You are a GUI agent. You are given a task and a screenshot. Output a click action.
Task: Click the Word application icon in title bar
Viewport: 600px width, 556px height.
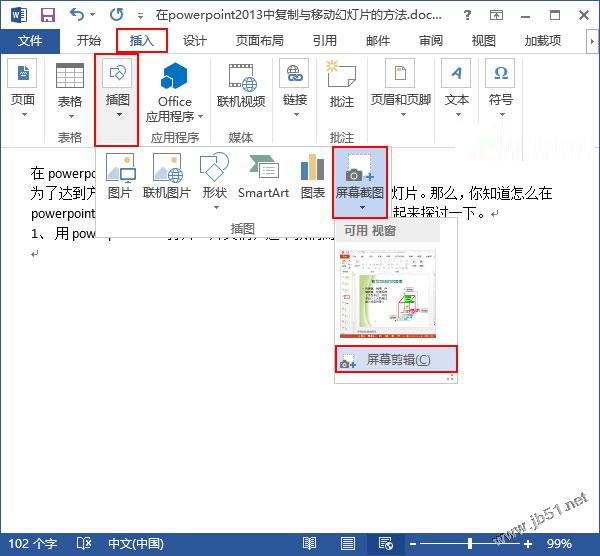pyautogui.click(x=19, y=15)
